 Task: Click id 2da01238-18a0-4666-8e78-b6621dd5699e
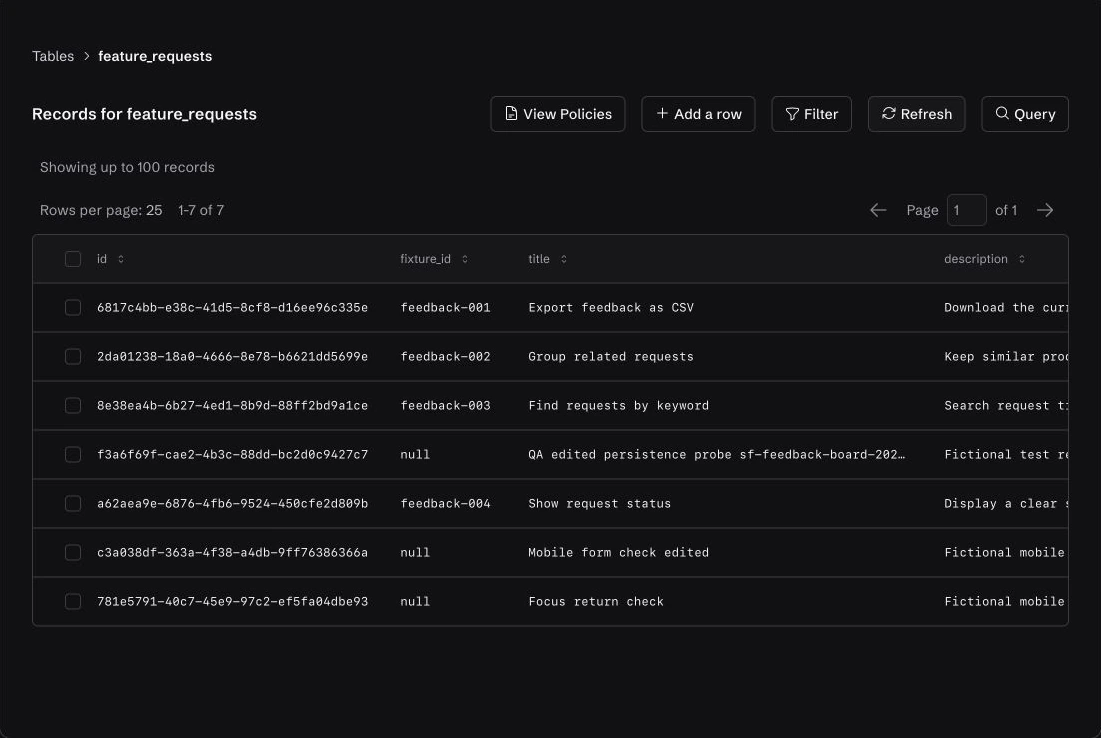(x=232, y=357)
